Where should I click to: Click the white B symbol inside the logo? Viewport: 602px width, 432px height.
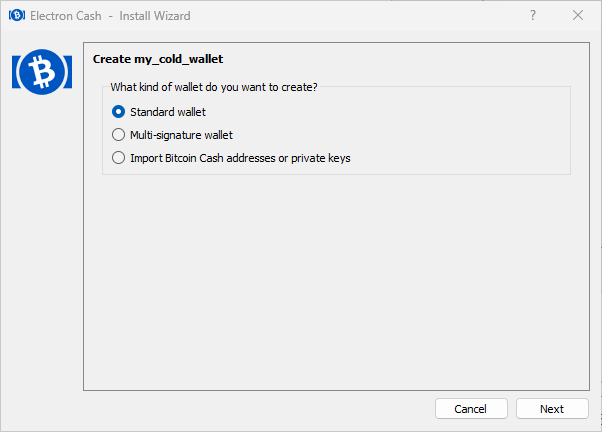coord(42,72)
